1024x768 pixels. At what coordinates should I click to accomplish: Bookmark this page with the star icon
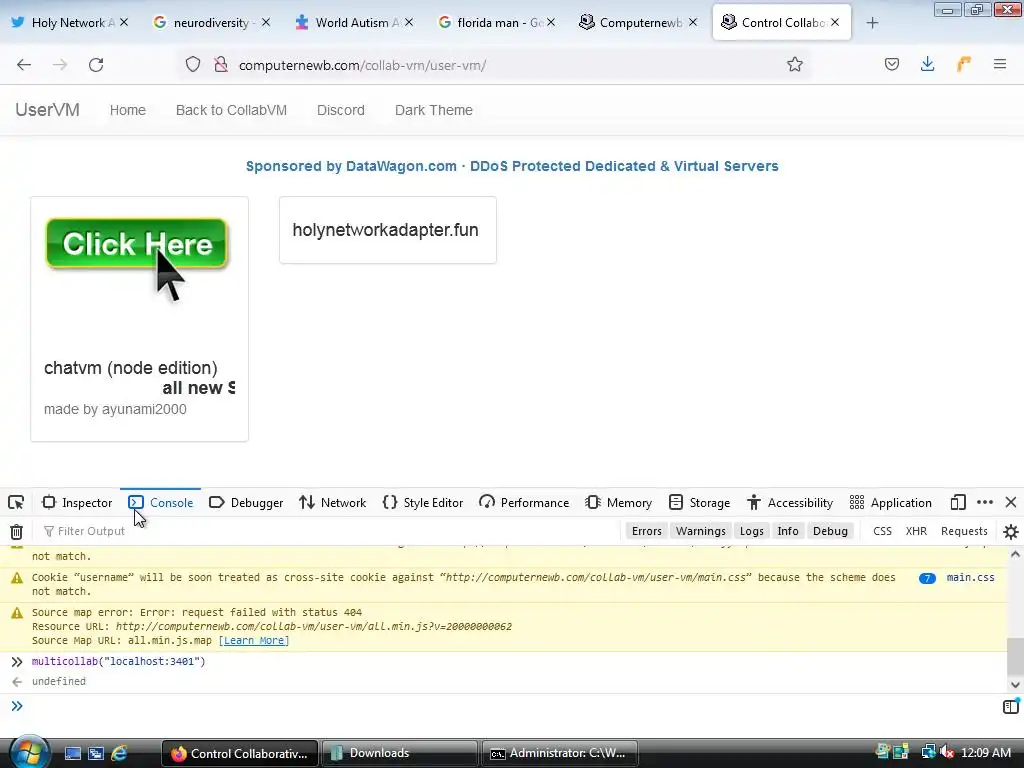tap(794, 64)
